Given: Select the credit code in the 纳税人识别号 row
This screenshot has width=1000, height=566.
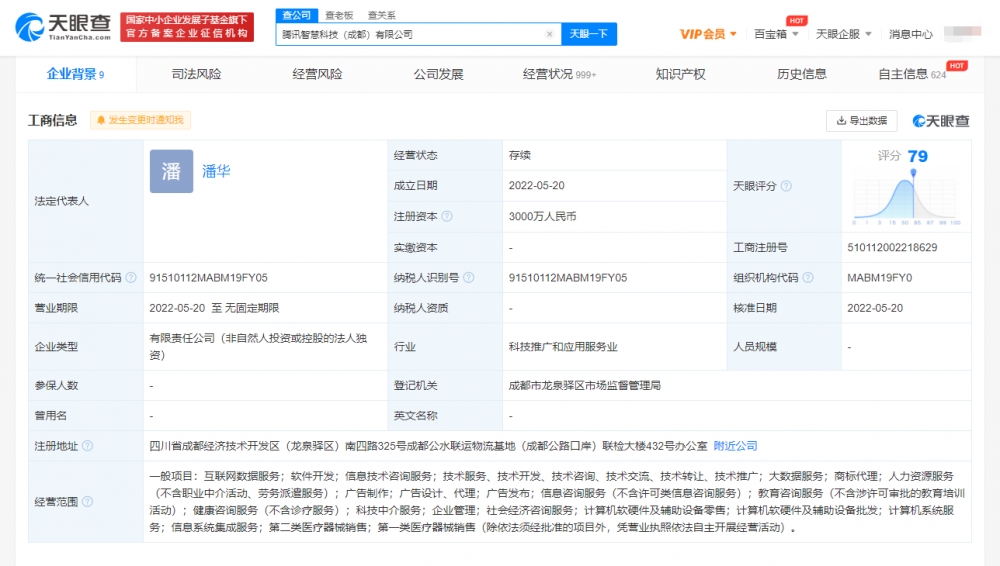Looking at the screenshot, I should pos(568,278).
